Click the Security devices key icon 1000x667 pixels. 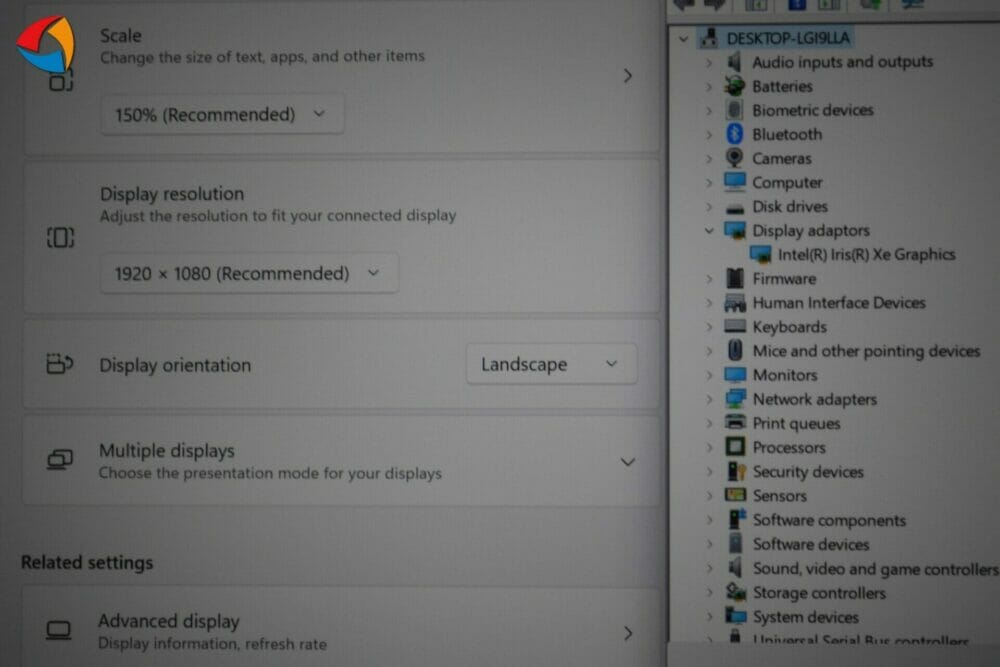click(x=737, y=471)
